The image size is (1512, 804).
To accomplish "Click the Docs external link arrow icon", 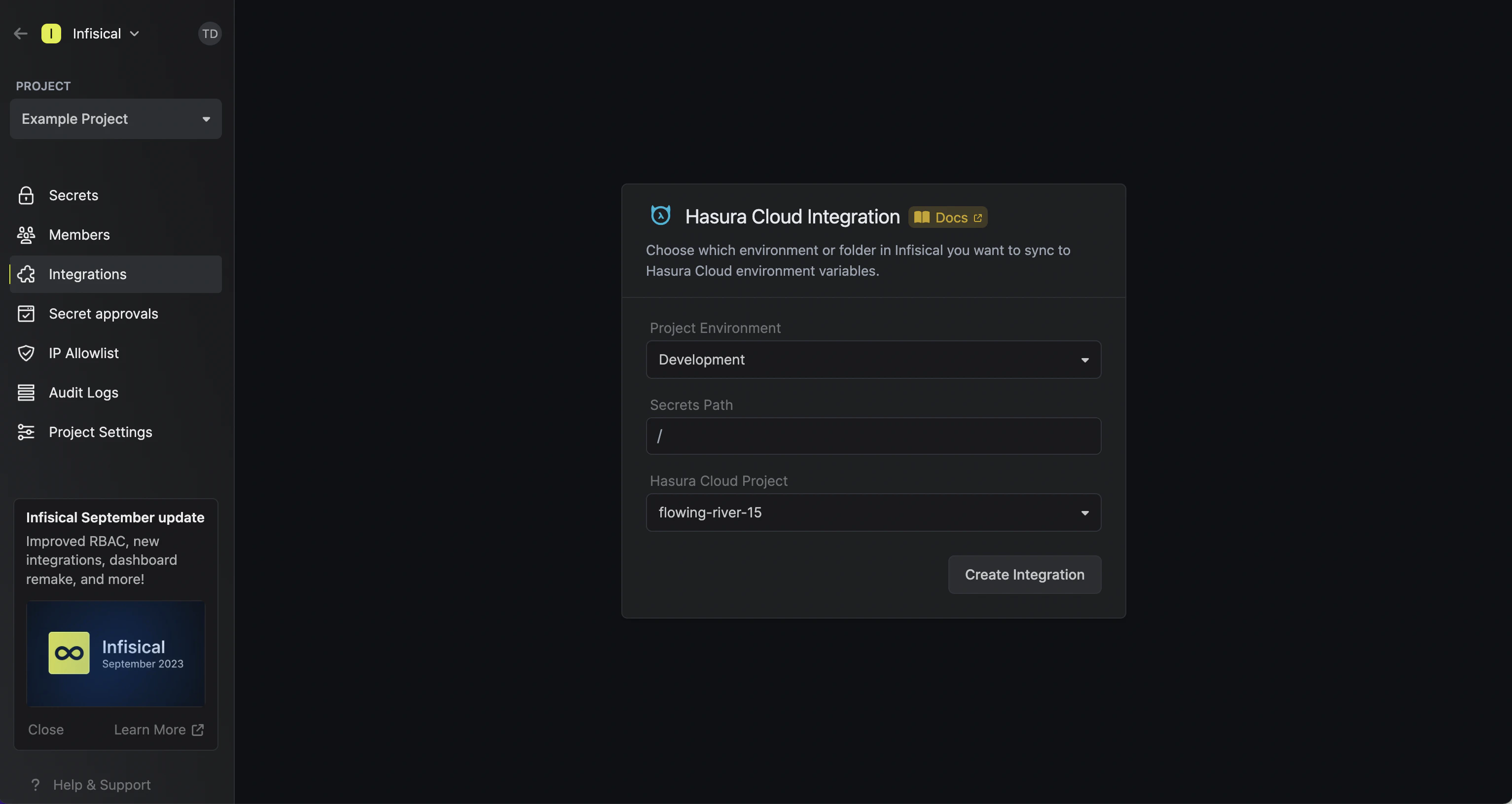I will (x=977, y=218).
